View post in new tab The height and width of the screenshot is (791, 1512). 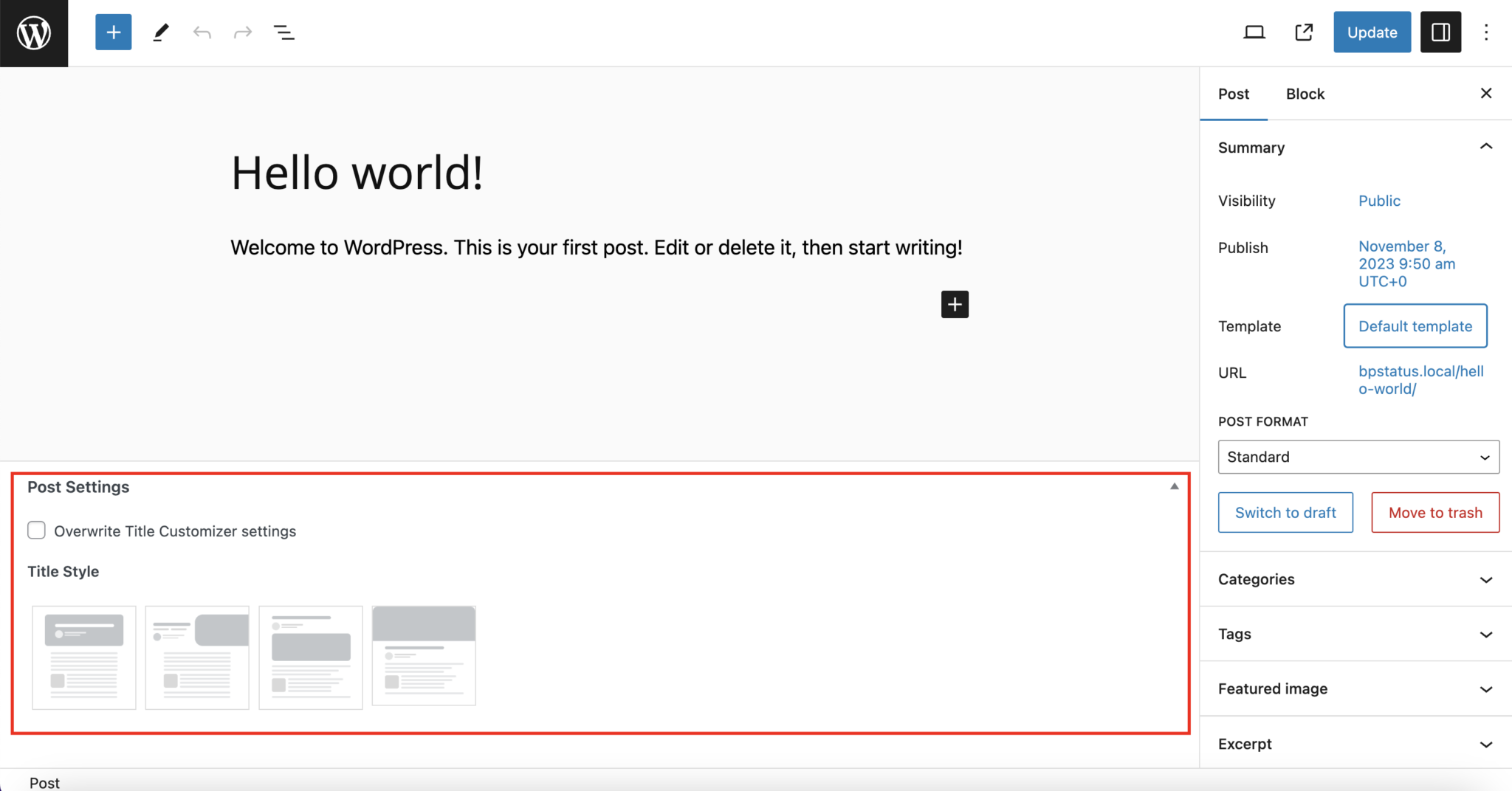click(x=1304, y=32)
